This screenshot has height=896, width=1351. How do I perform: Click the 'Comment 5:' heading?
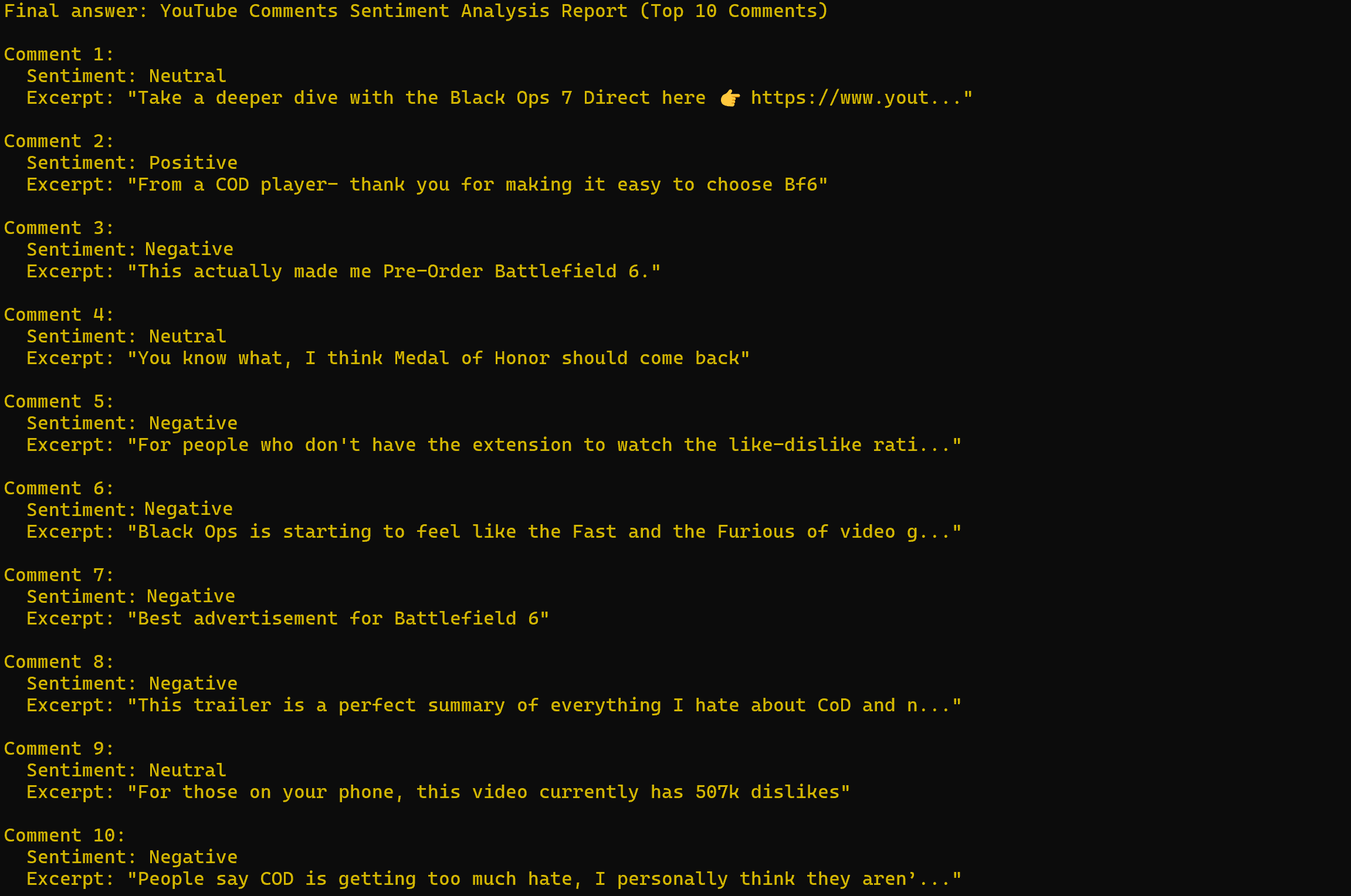tap(59, 402)
